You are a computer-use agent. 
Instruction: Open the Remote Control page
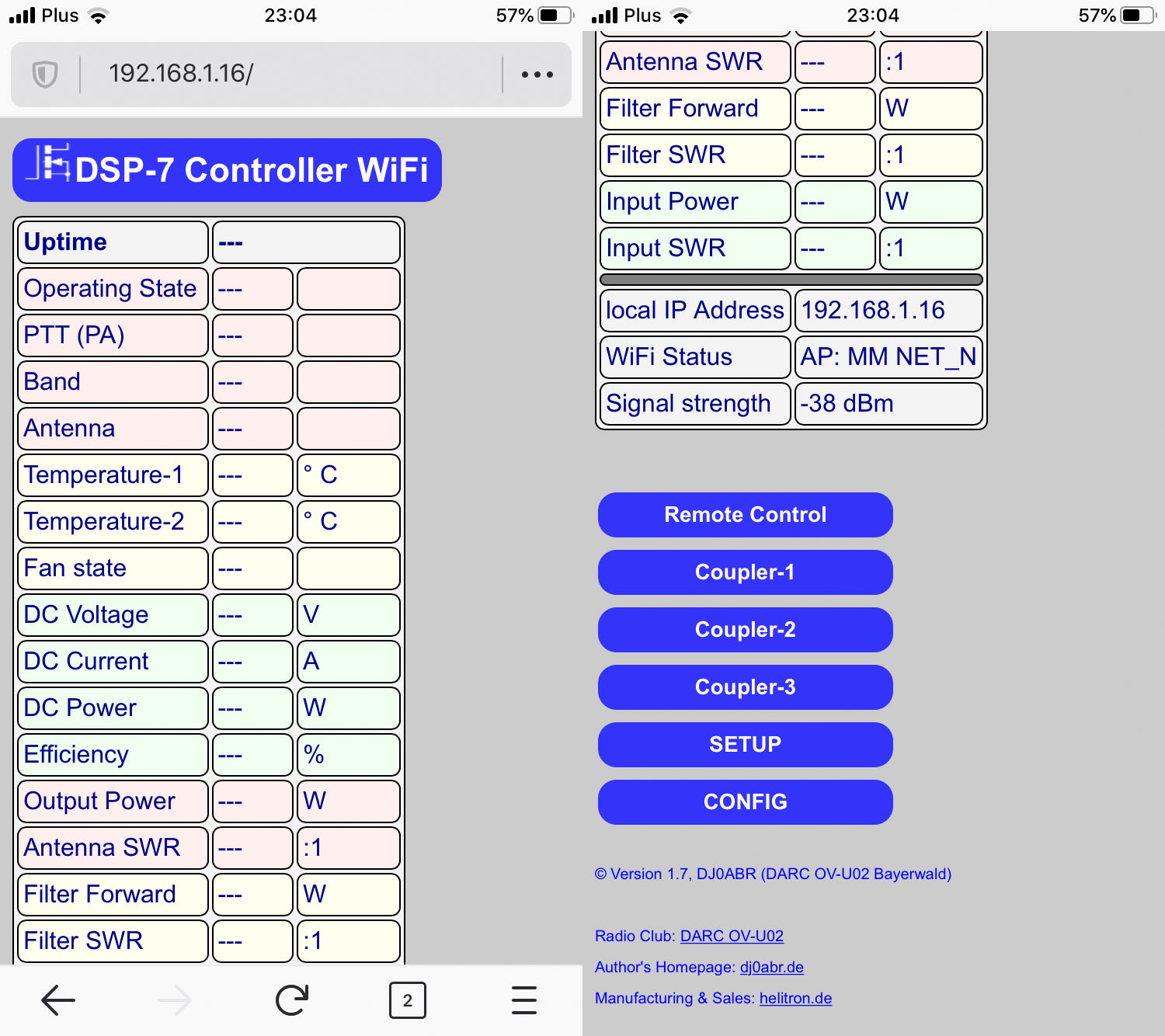pos(745,515)
